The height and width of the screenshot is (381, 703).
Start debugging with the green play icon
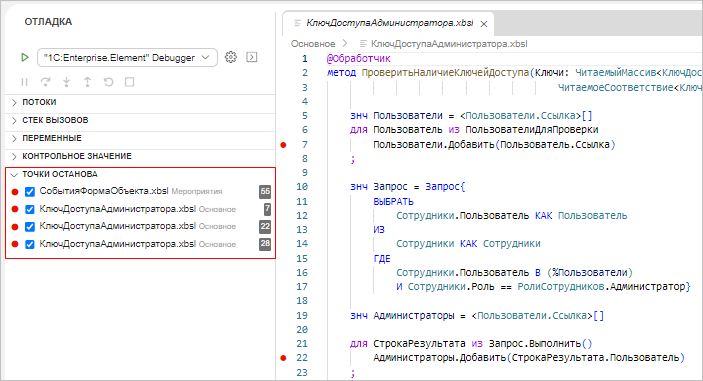point(25,57)
